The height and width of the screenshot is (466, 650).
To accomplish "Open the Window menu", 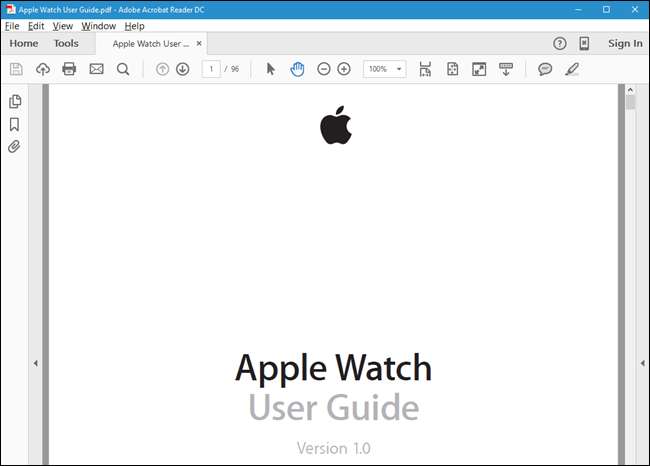I will point(99,26).
